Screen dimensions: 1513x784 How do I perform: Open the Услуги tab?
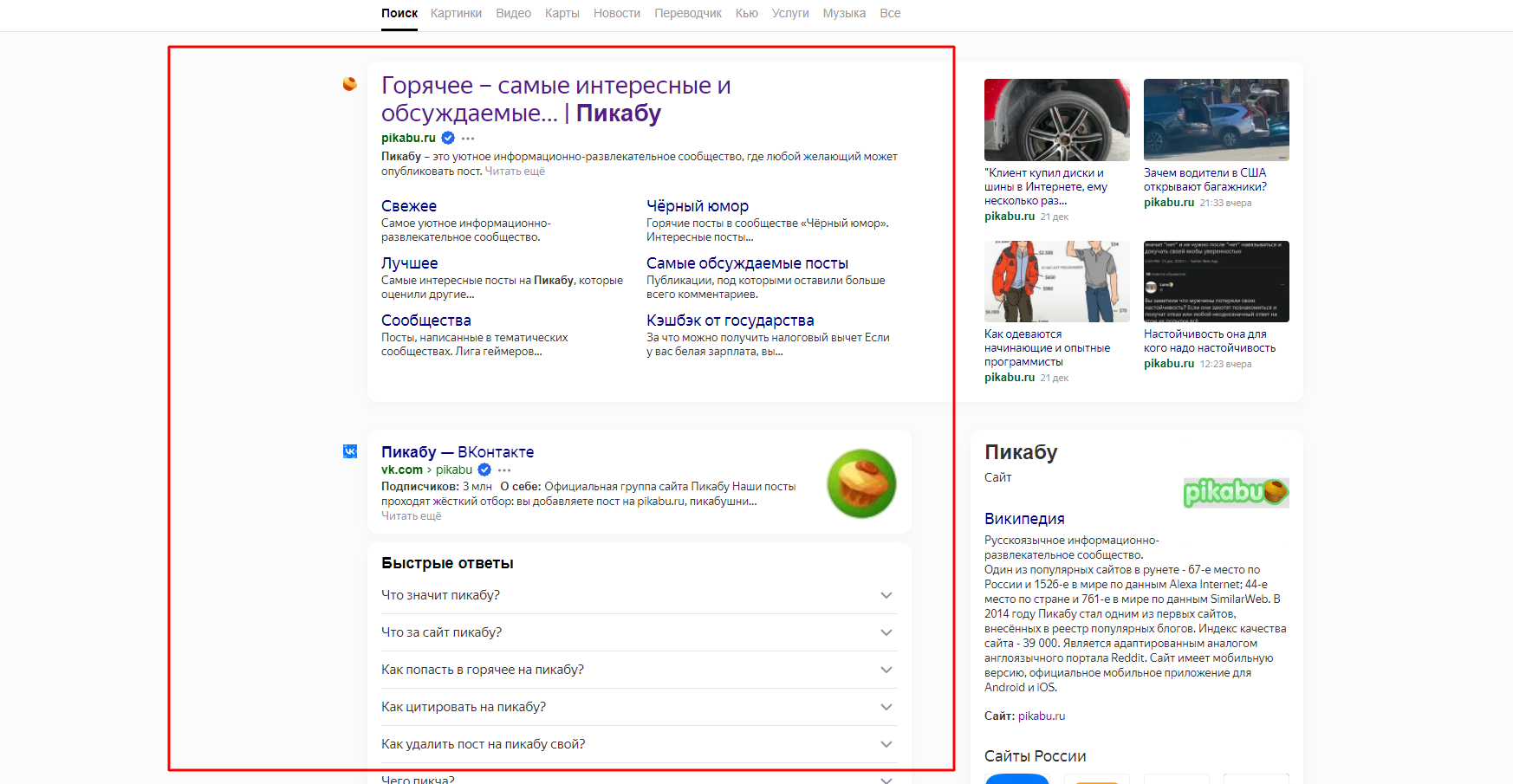[790, 13]
